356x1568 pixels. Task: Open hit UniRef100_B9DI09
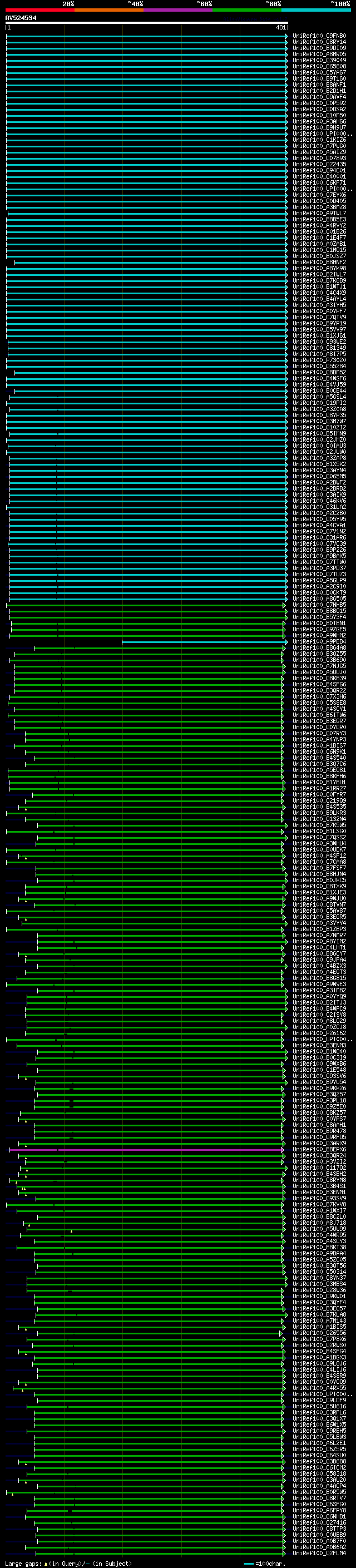(319, 48)
